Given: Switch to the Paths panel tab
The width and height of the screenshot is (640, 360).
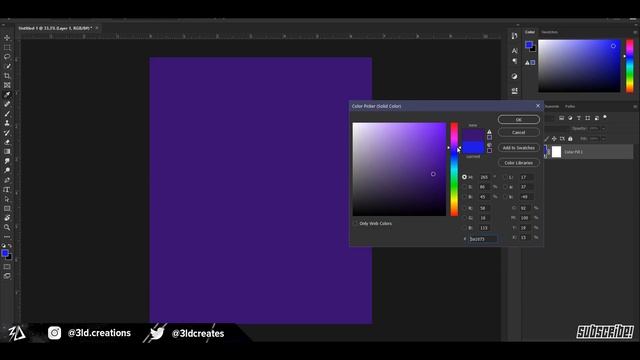Looking at the screenshot, I should click(570, 107).
